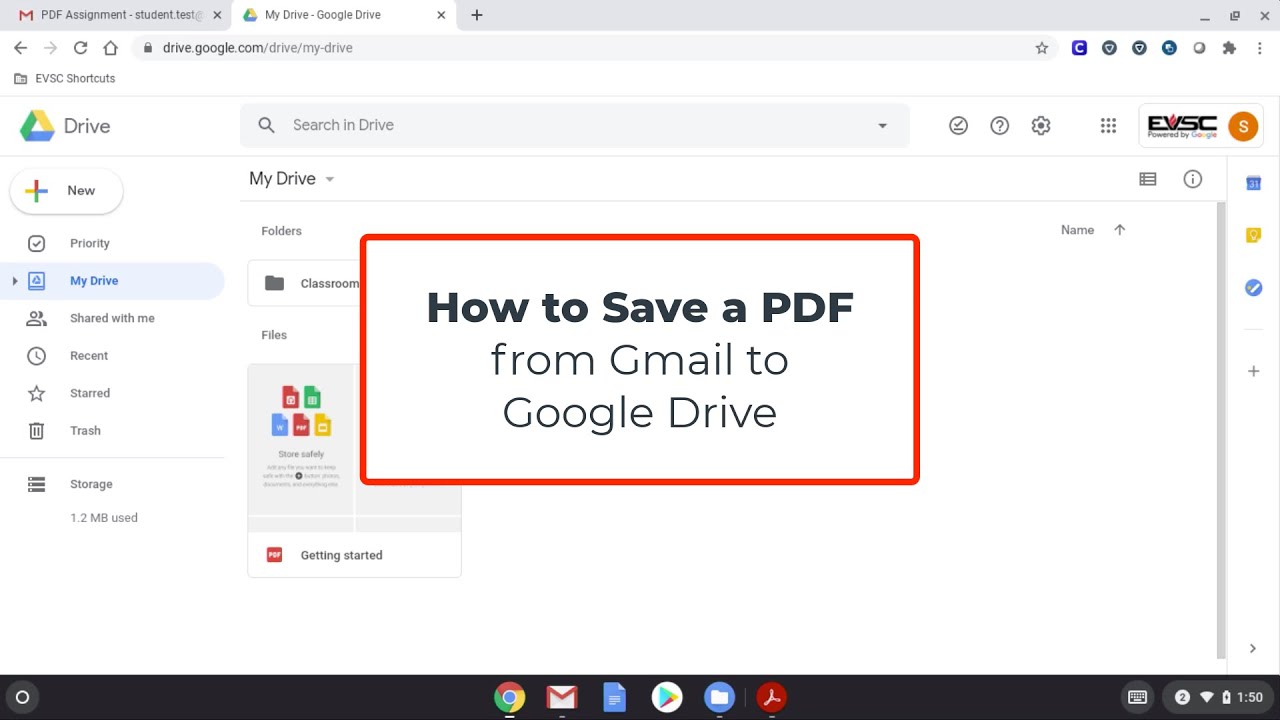Image resolution: width=1280 pixels, height=720 pixels.
Task: Open a new browser tab
Action: (x=477, y=15)
